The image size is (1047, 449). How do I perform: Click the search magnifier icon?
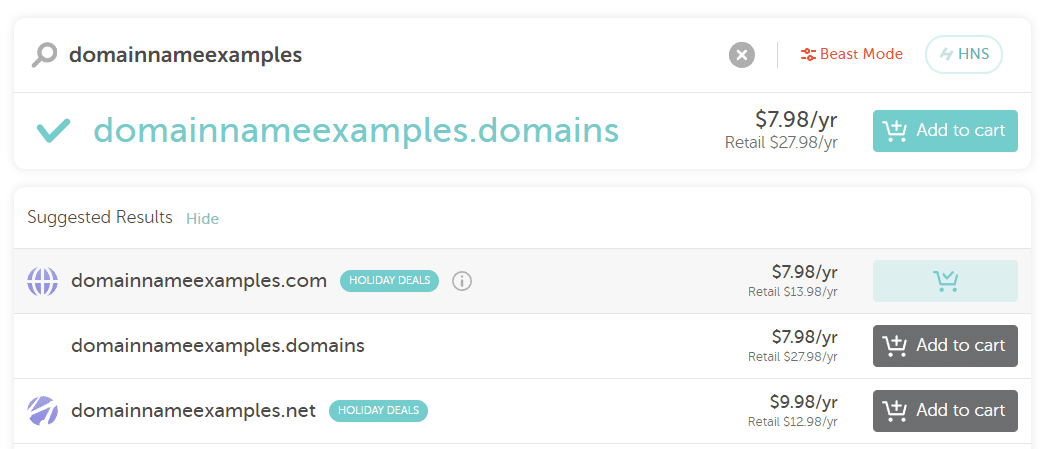pyautogui.click(x=44, y=55)
